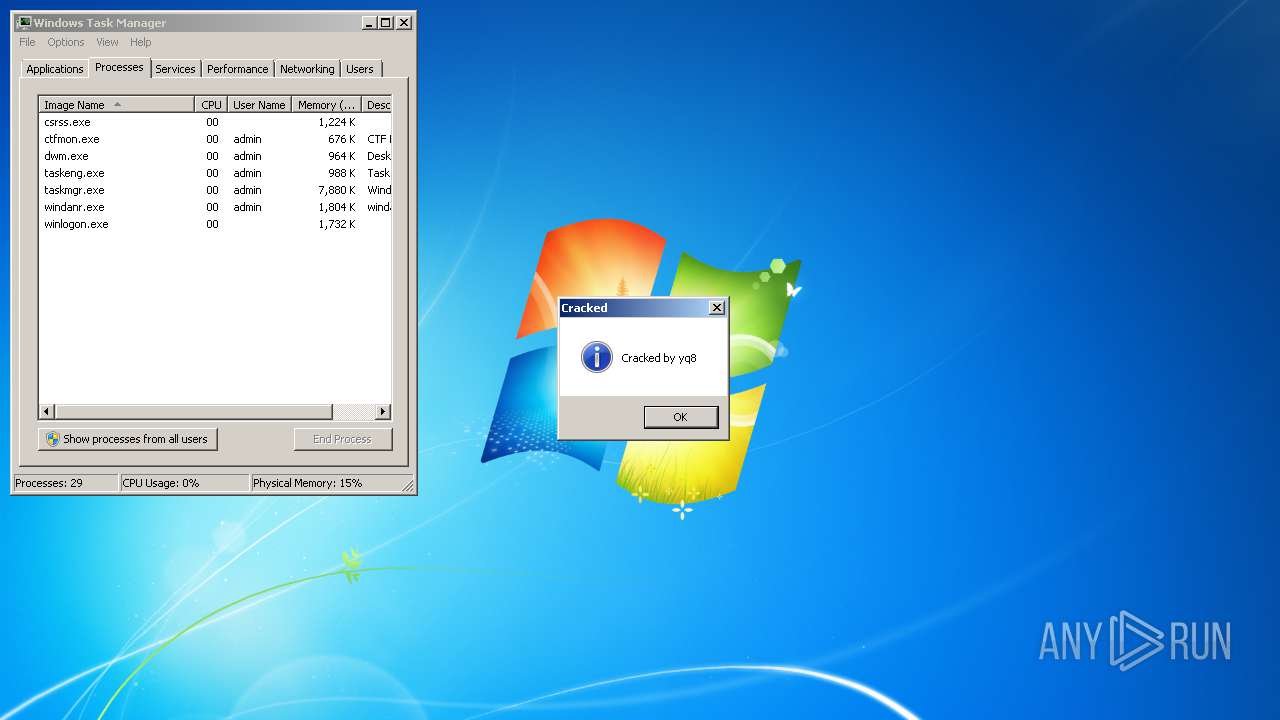The image size is (1280, 720).
Task: Select the ctfmon.exe process row
Action: pyautogui.click(x=215, y=139)
